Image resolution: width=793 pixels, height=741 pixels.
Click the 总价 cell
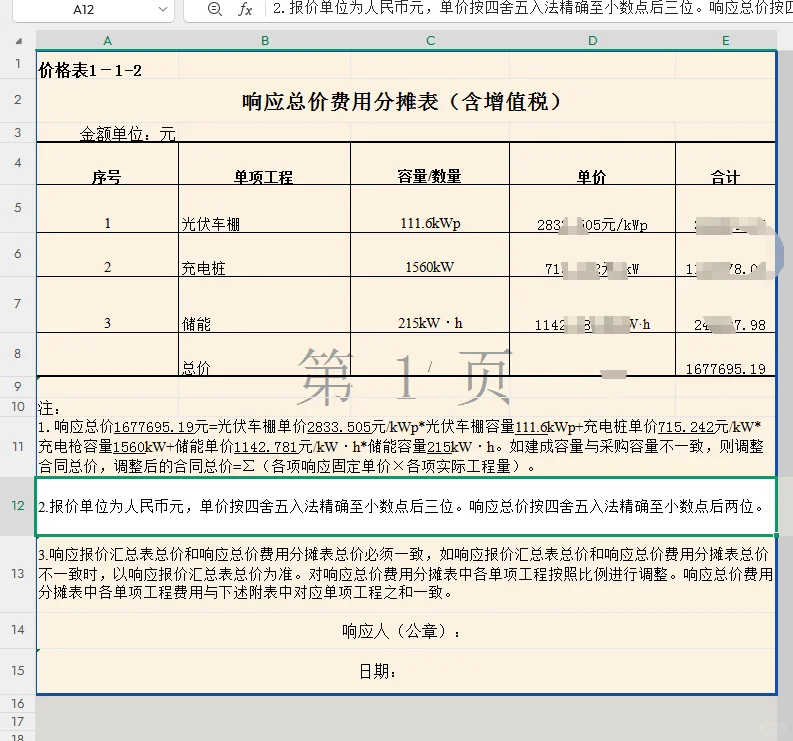click(x=264, y=354)
